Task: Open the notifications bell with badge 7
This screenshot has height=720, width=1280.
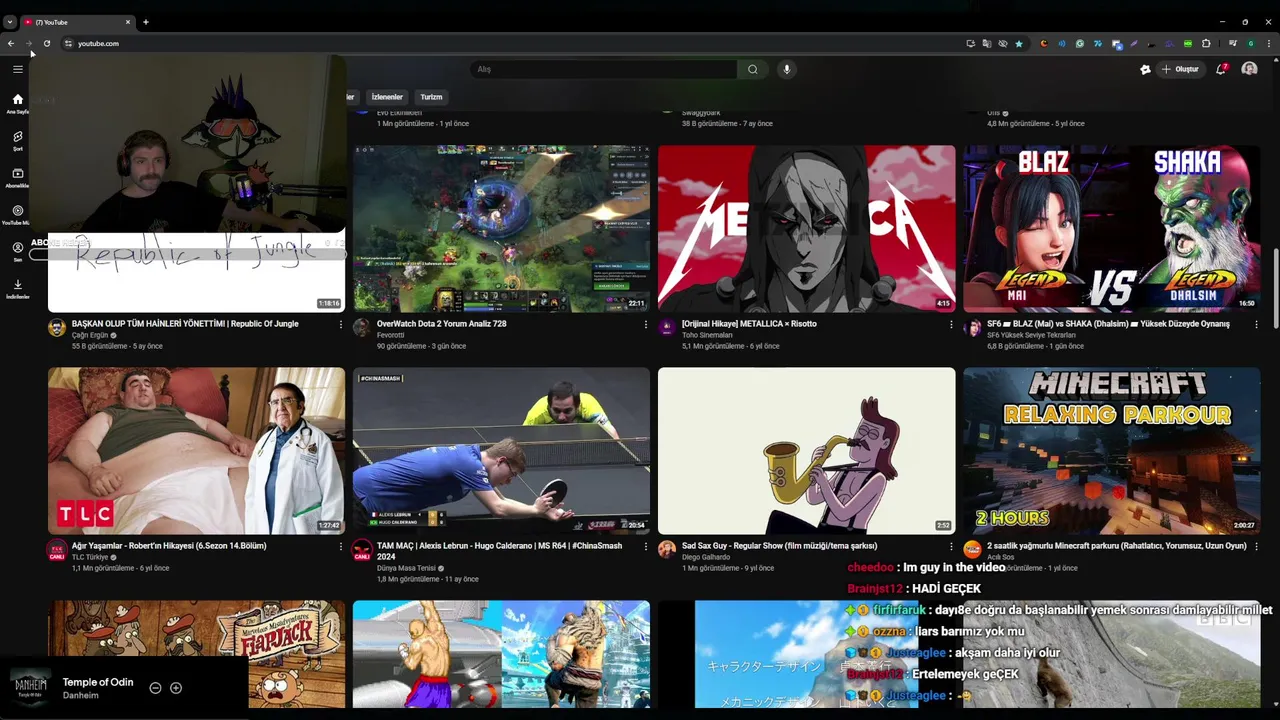Action: [x=1221, y=69]
